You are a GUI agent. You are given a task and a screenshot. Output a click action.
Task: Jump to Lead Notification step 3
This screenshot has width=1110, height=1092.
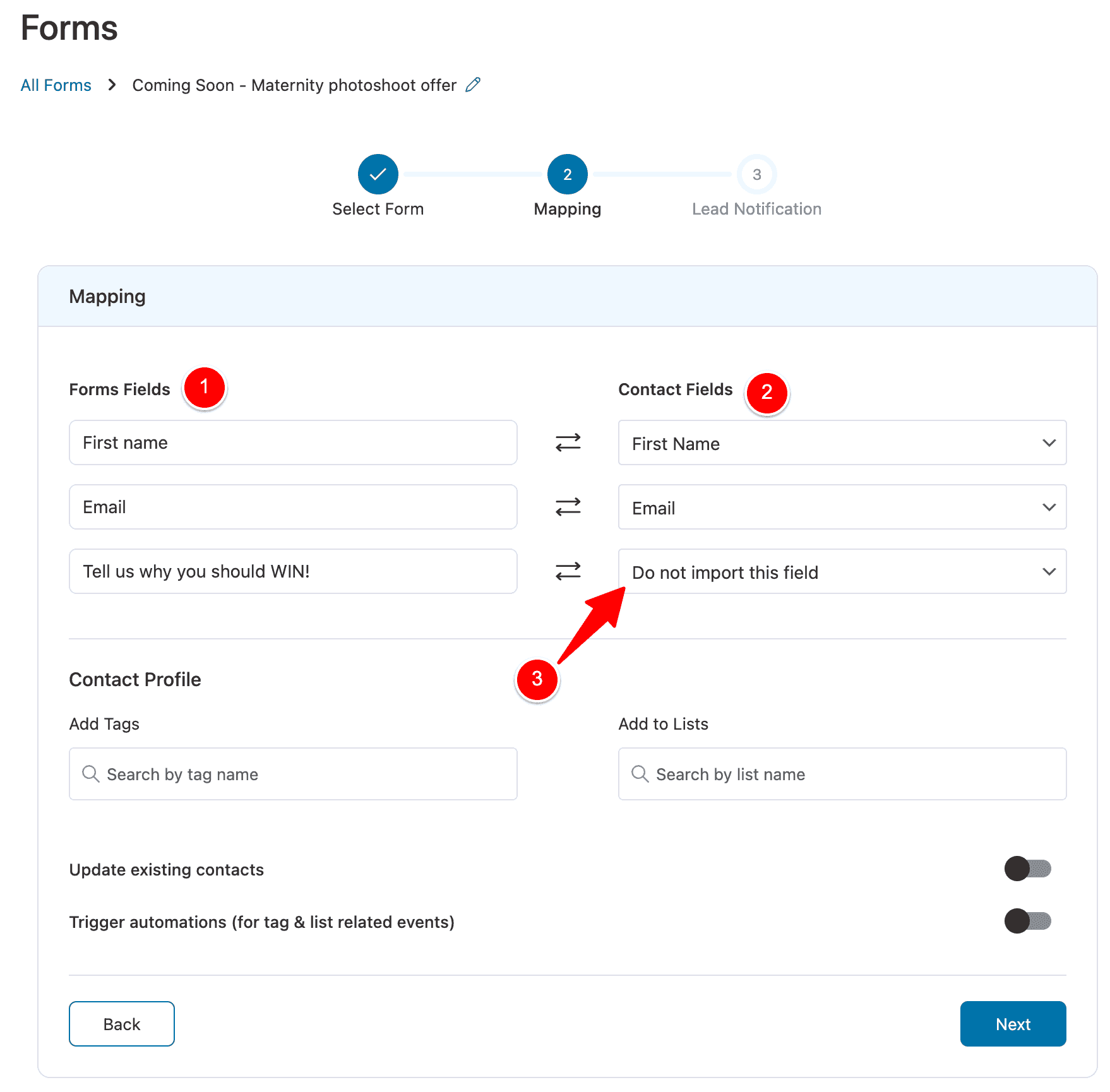coord(756,174)
